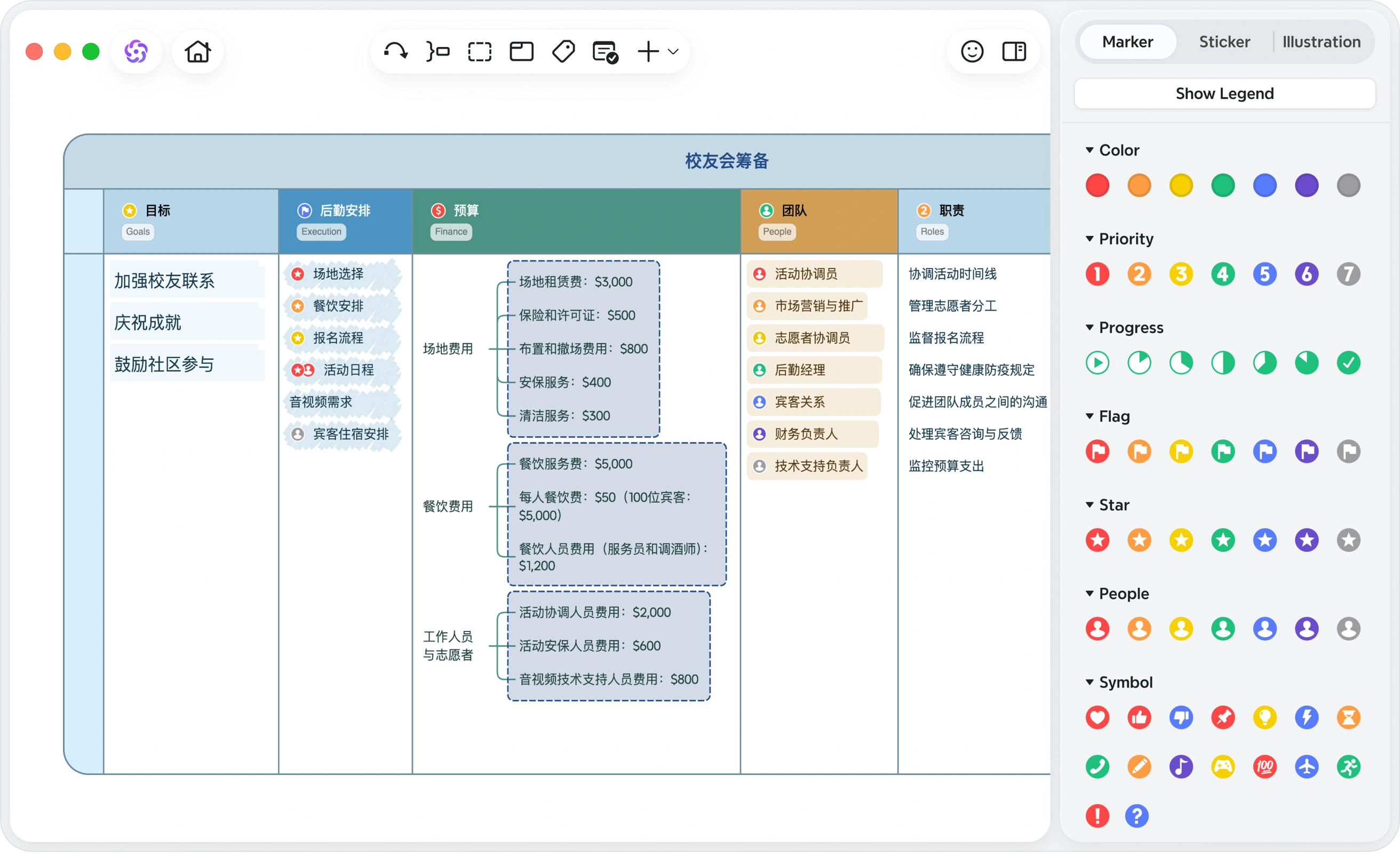Select the 场地选择 topic

pos(342,274)
